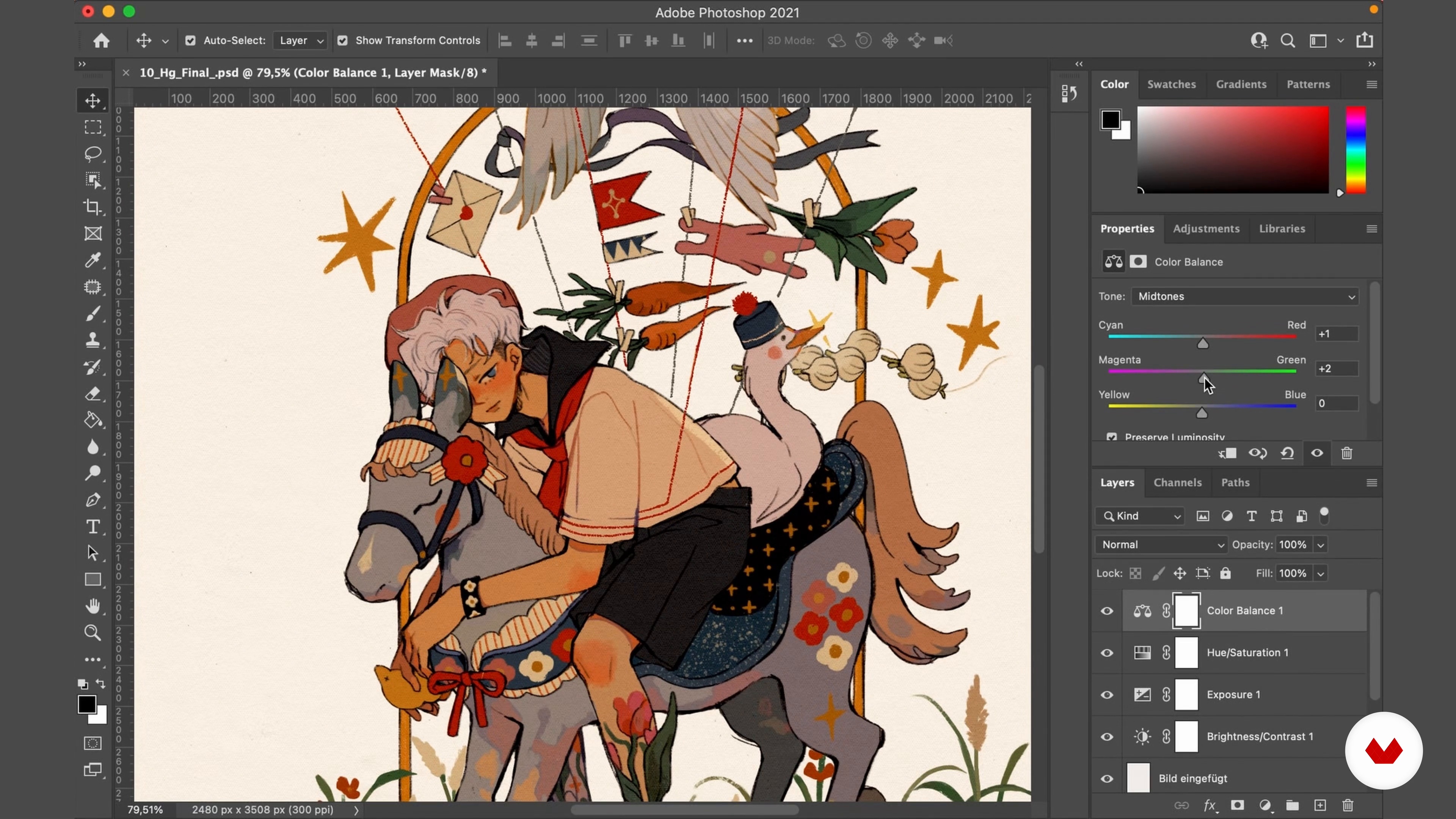
Task: Select the Move tool in toolbox
Action: (93, 100)
